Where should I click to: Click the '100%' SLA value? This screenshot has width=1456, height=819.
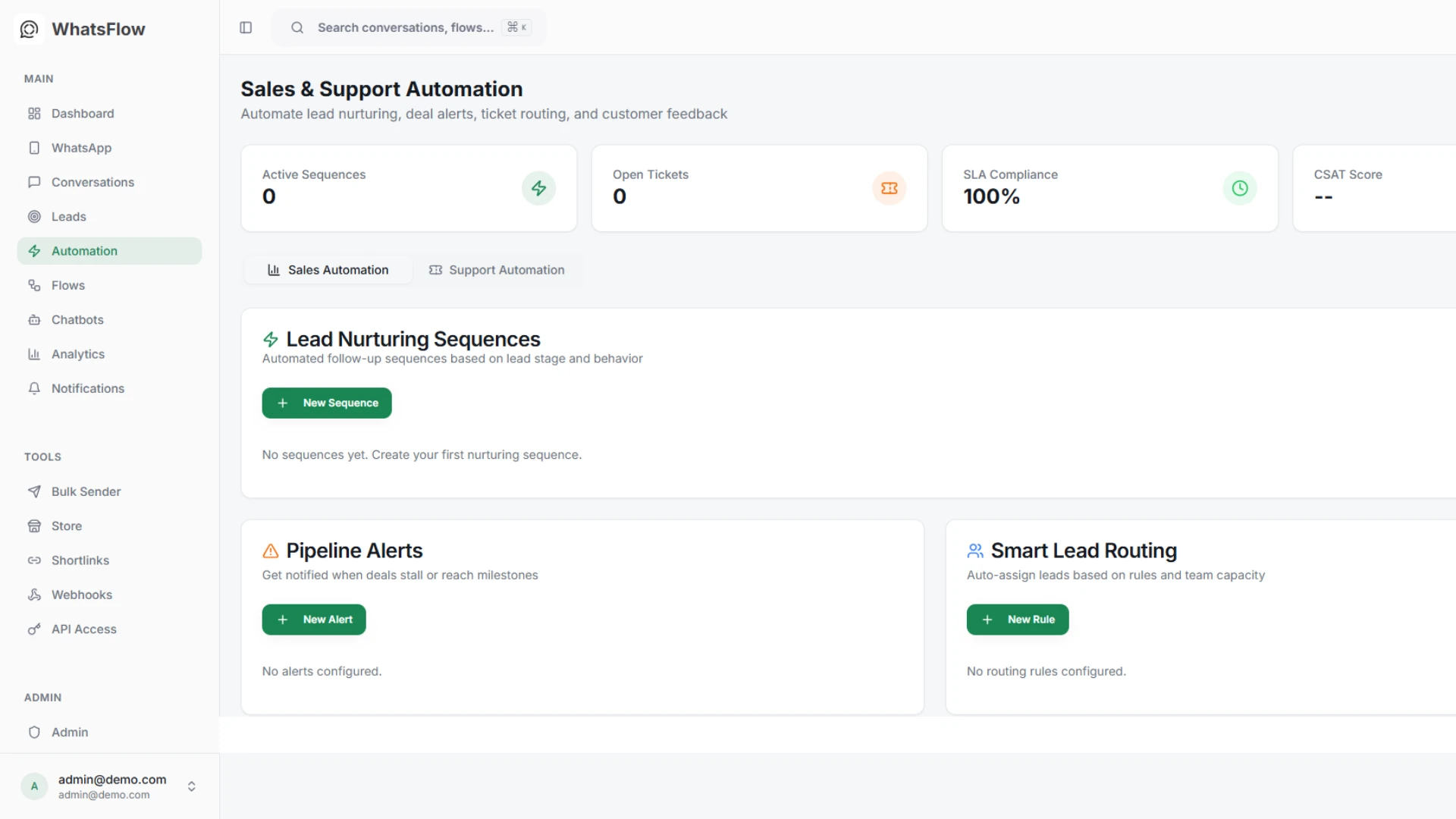point(992,196)
